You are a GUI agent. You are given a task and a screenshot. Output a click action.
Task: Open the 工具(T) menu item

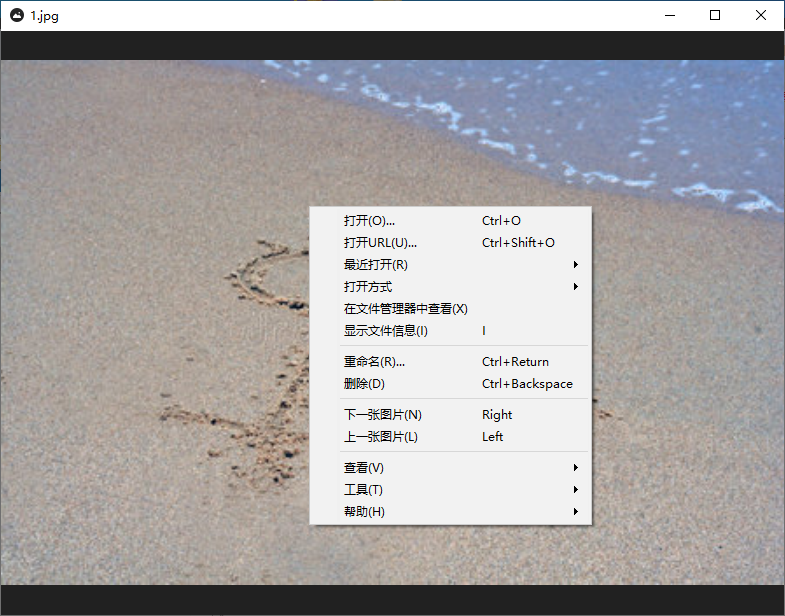click(363, 490)
